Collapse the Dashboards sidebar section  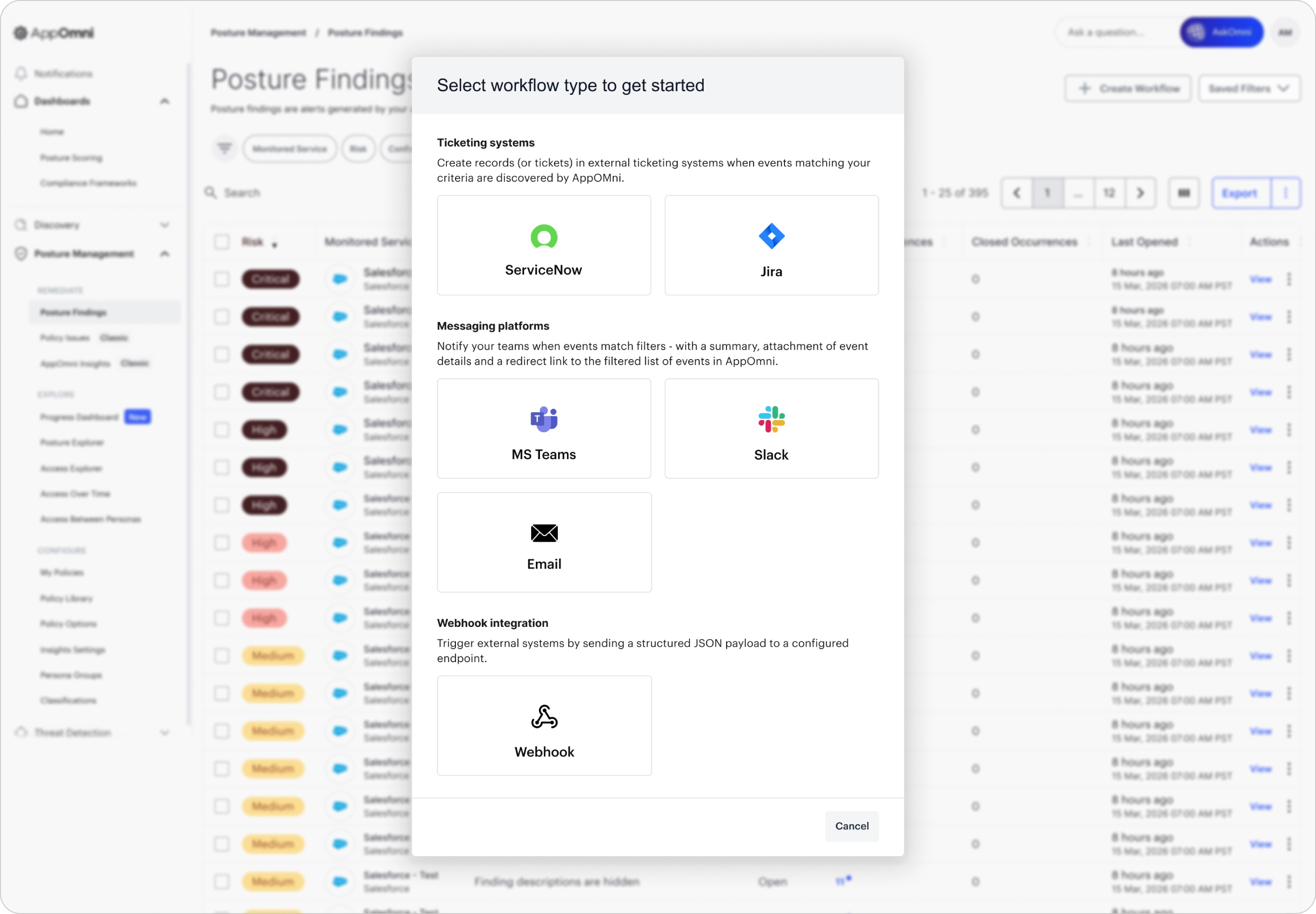[x=164, y=102]
